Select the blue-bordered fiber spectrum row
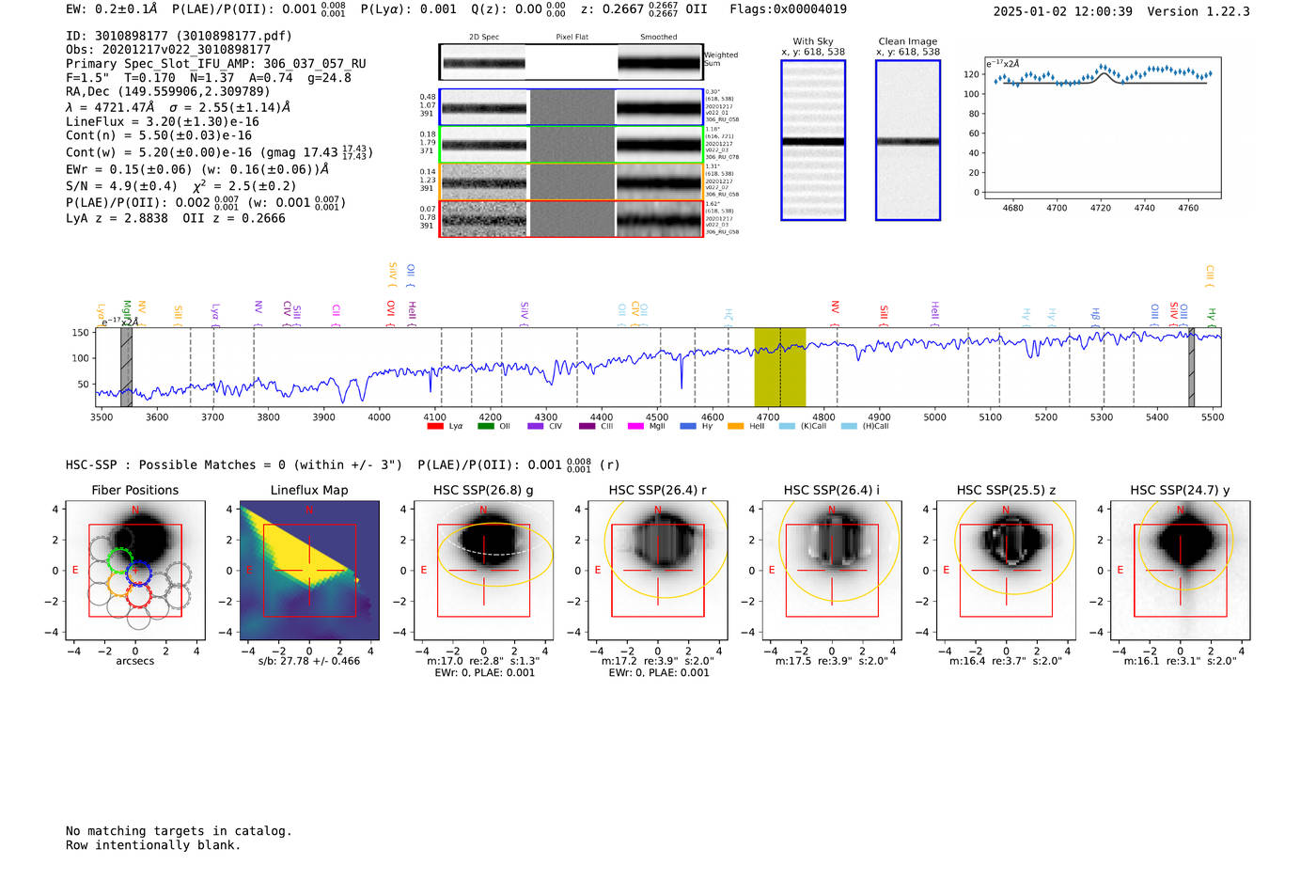This screenshot has width=1316, height=896. point(571,107)
